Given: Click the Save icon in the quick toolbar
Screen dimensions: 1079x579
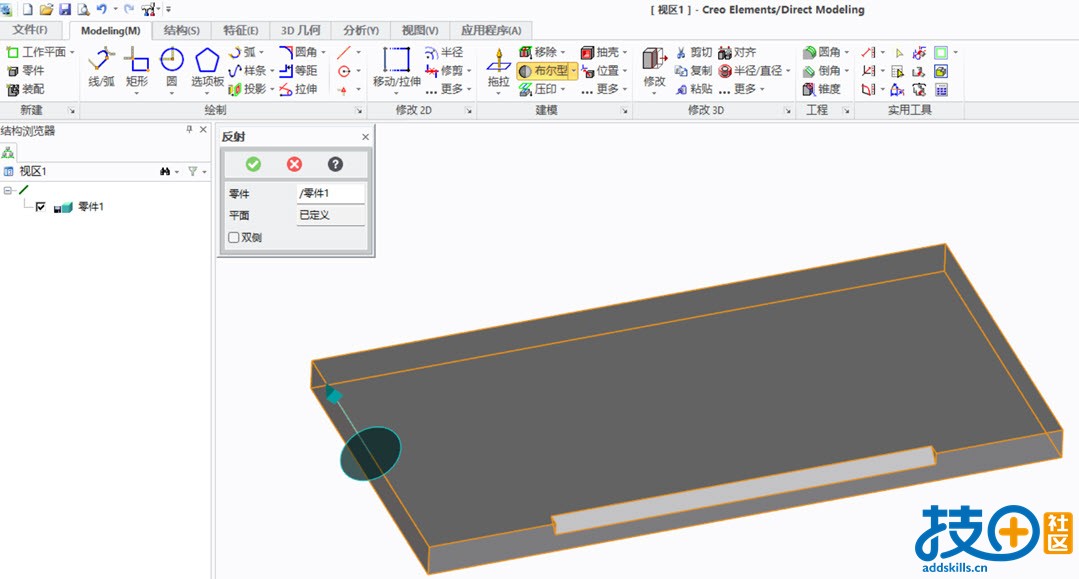Looking at the screenshot, I should coord(65,10).
